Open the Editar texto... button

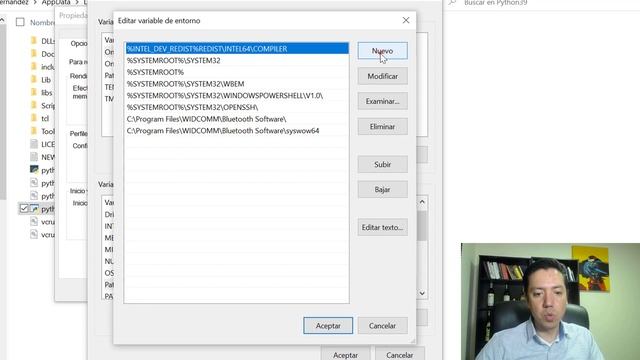[382, 227]
